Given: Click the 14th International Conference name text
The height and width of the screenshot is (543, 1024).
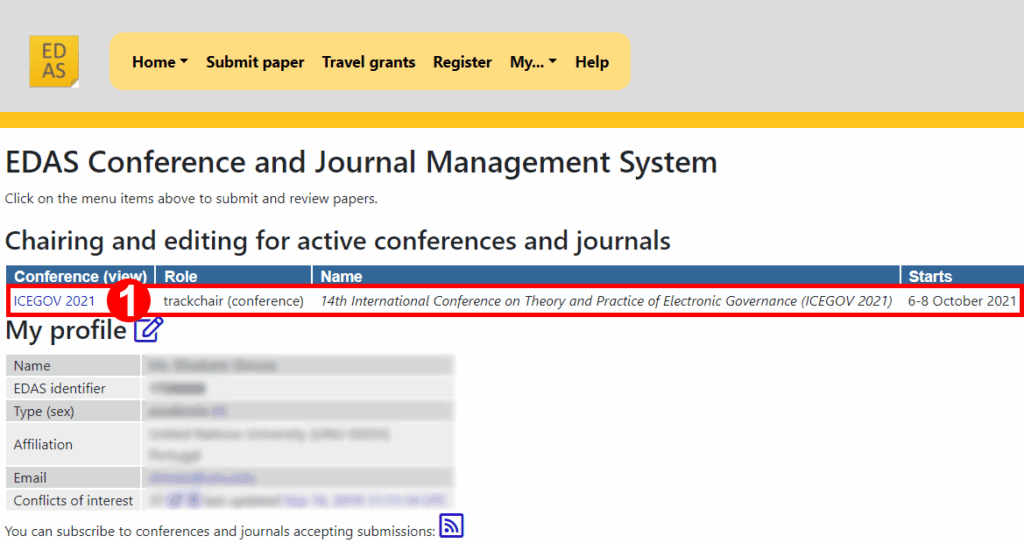Looking at the screenshot, I should [605, 301].
